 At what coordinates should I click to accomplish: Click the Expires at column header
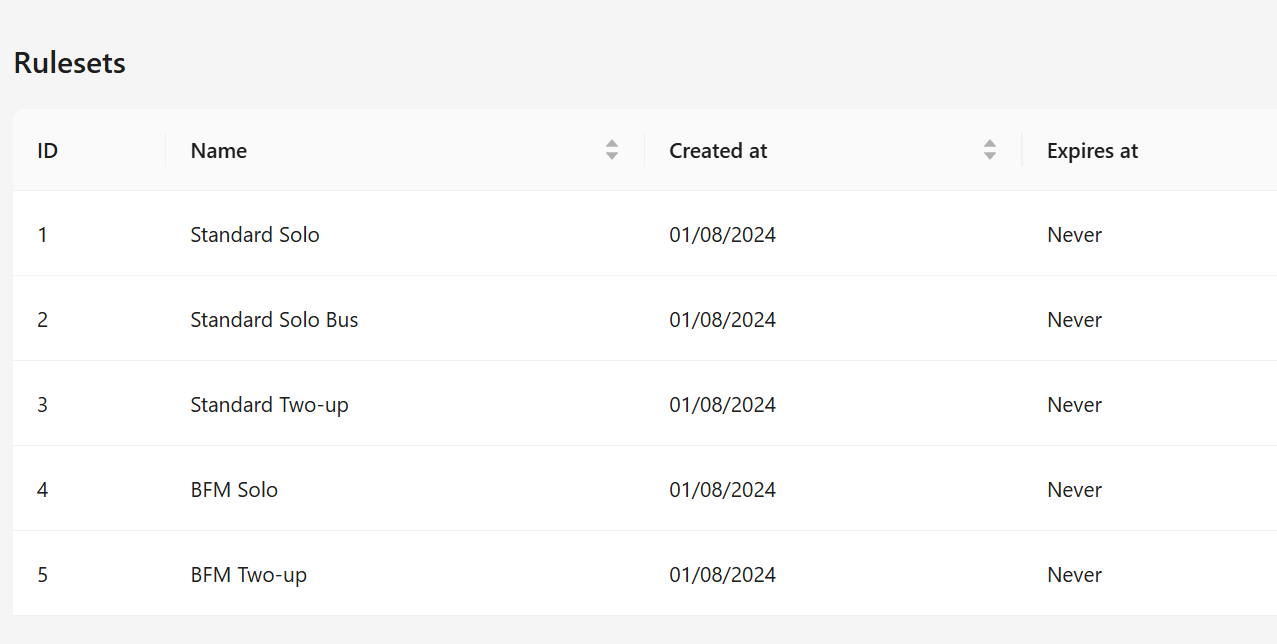[x=1150, y=150]
